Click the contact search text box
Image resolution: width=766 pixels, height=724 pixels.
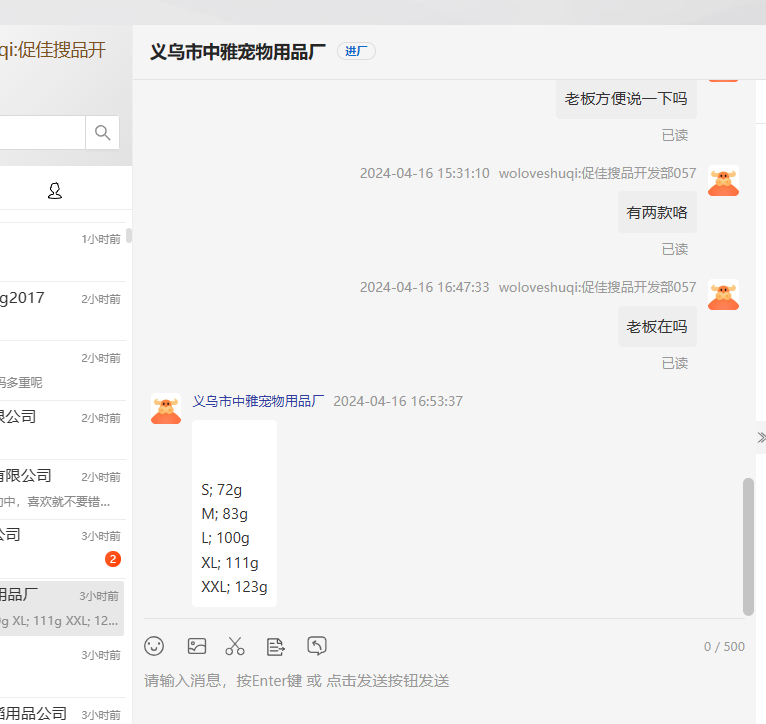click(x=40, y=133)
